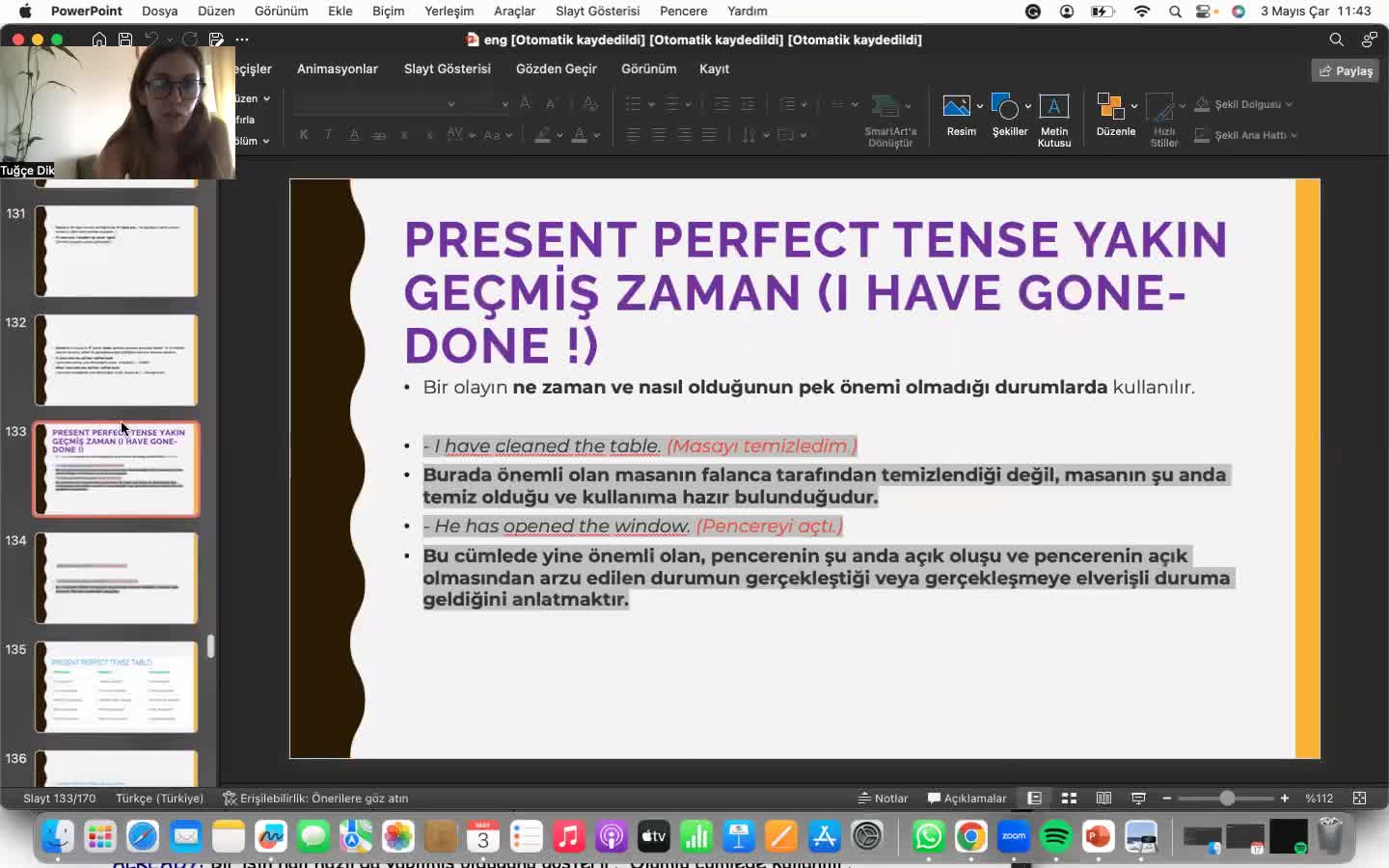Open the font name combo box
This screenshot has height=868, width=1389.
pyautogui.click(x=376, y=103)
